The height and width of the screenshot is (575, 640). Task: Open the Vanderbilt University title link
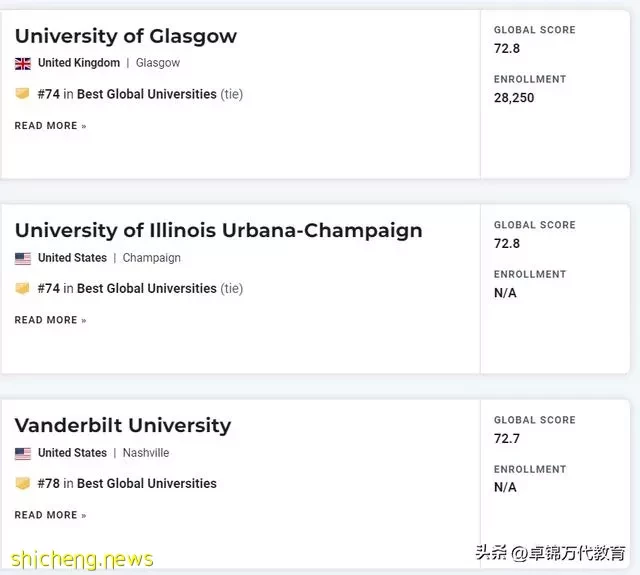point(123,425)
